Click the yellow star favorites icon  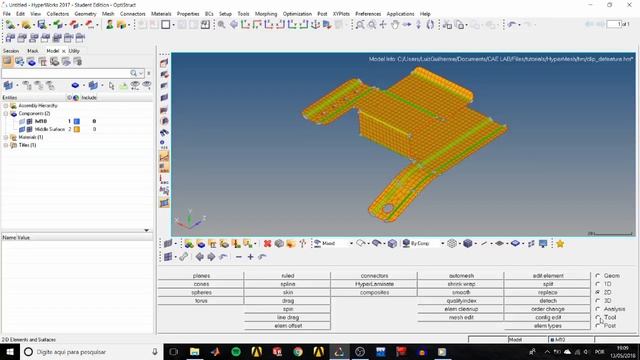[x=560, y=244]
